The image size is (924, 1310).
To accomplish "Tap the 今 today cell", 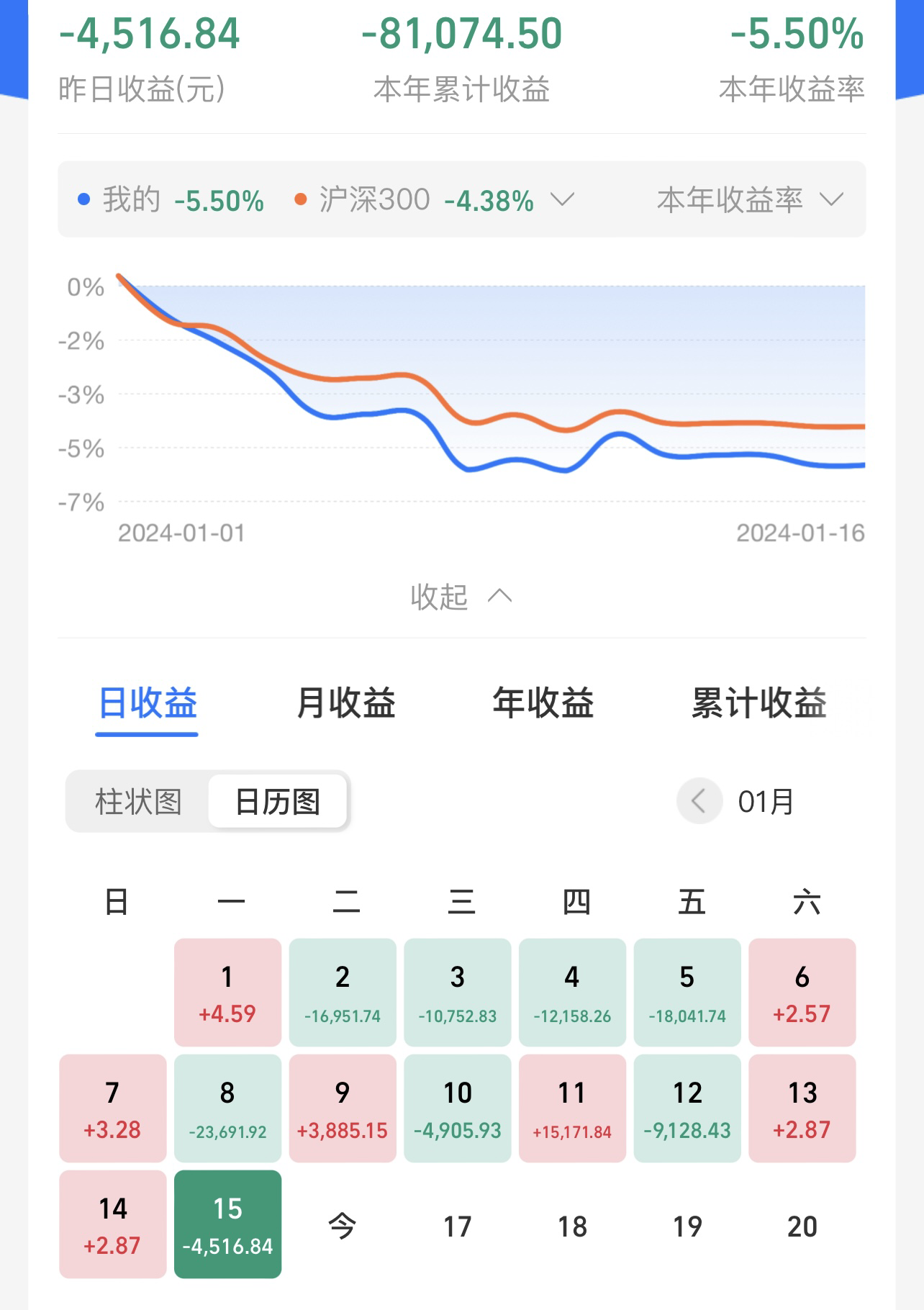I will tap(343, 1225).
